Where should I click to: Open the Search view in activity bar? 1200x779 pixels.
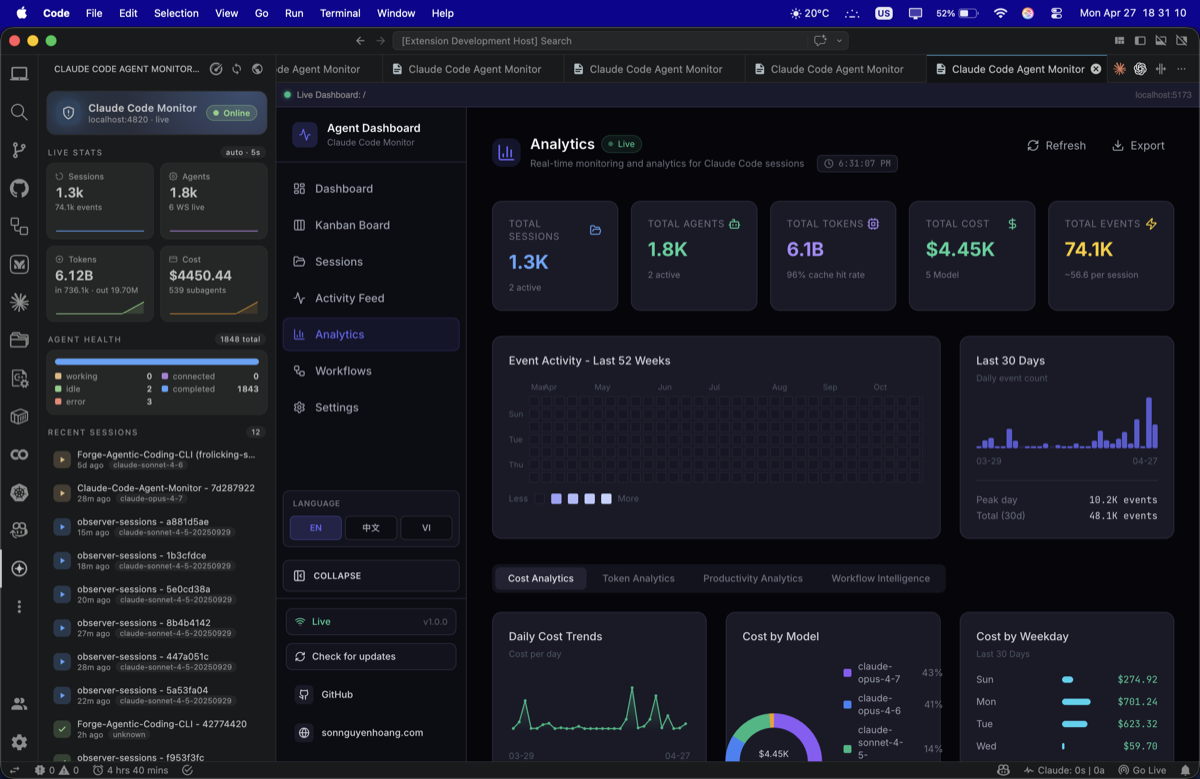19,112
